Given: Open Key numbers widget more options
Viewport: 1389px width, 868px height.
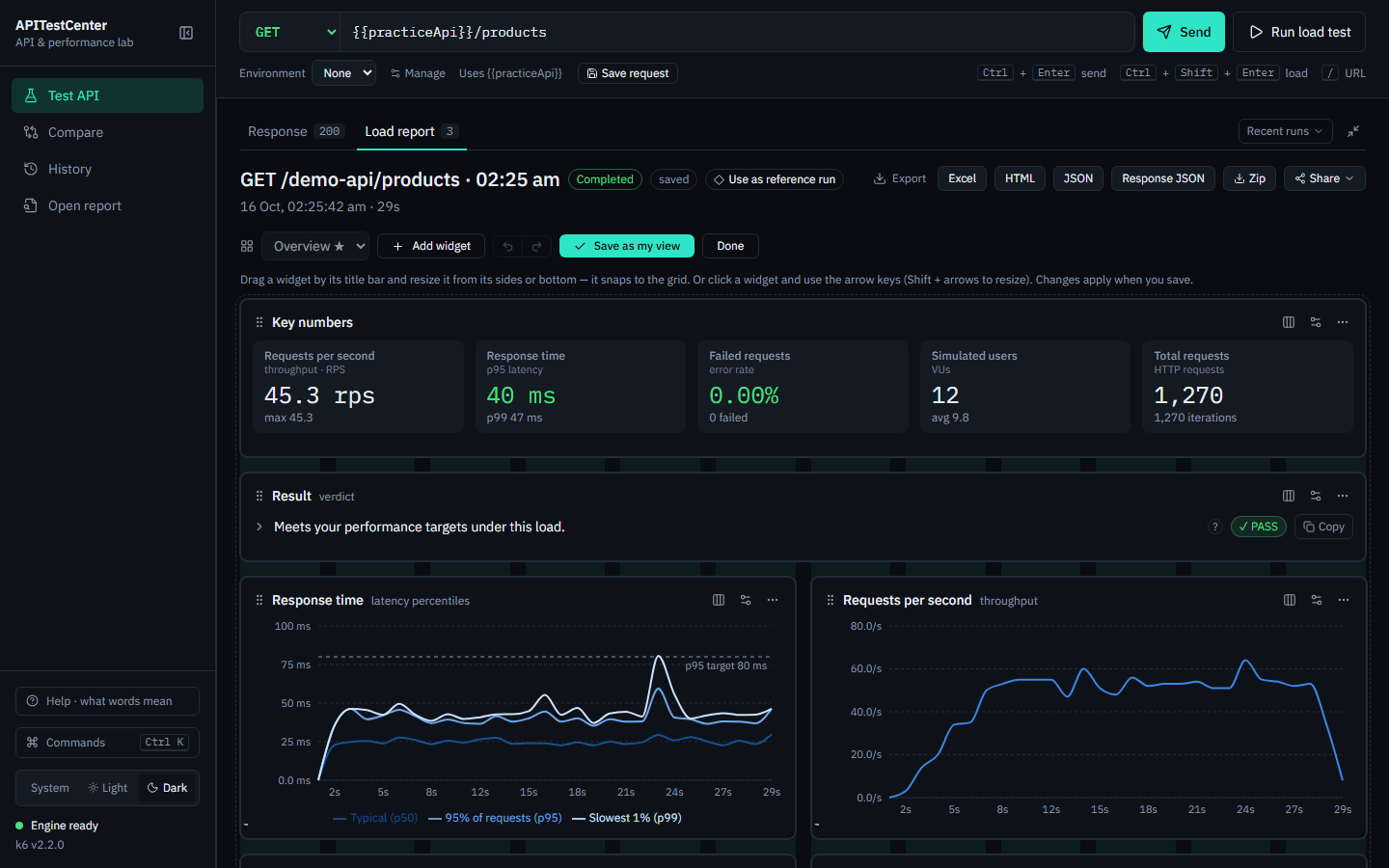Looking at the screenshot, I should click(x=1343, y=322).
